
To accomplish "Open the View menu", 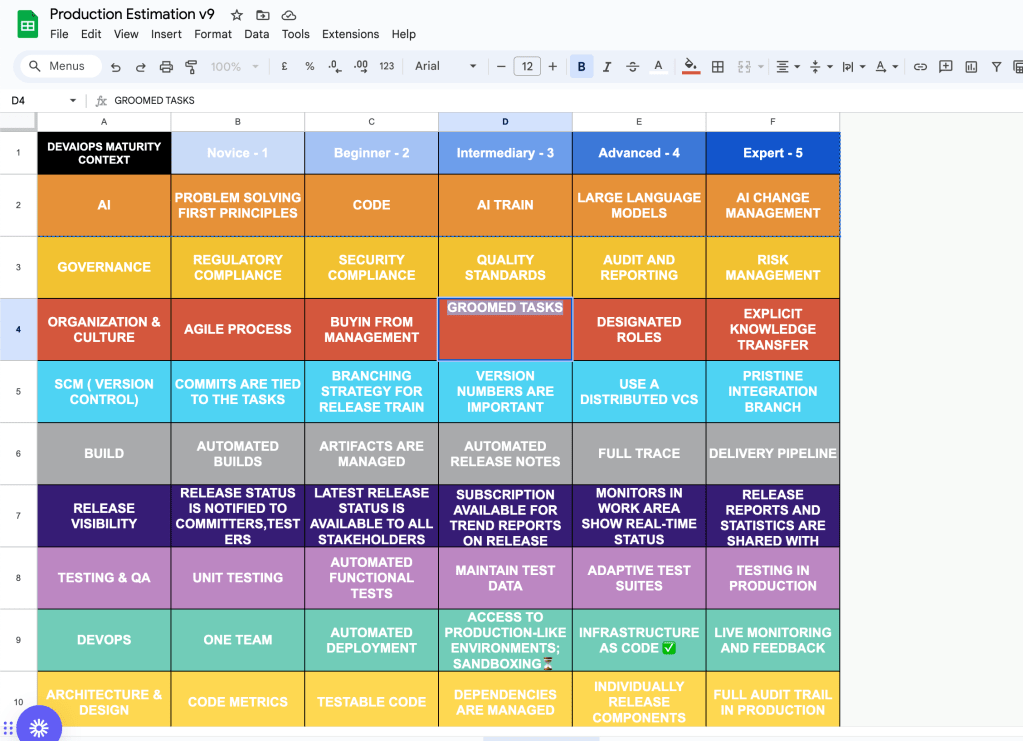I will click(126, 34).
